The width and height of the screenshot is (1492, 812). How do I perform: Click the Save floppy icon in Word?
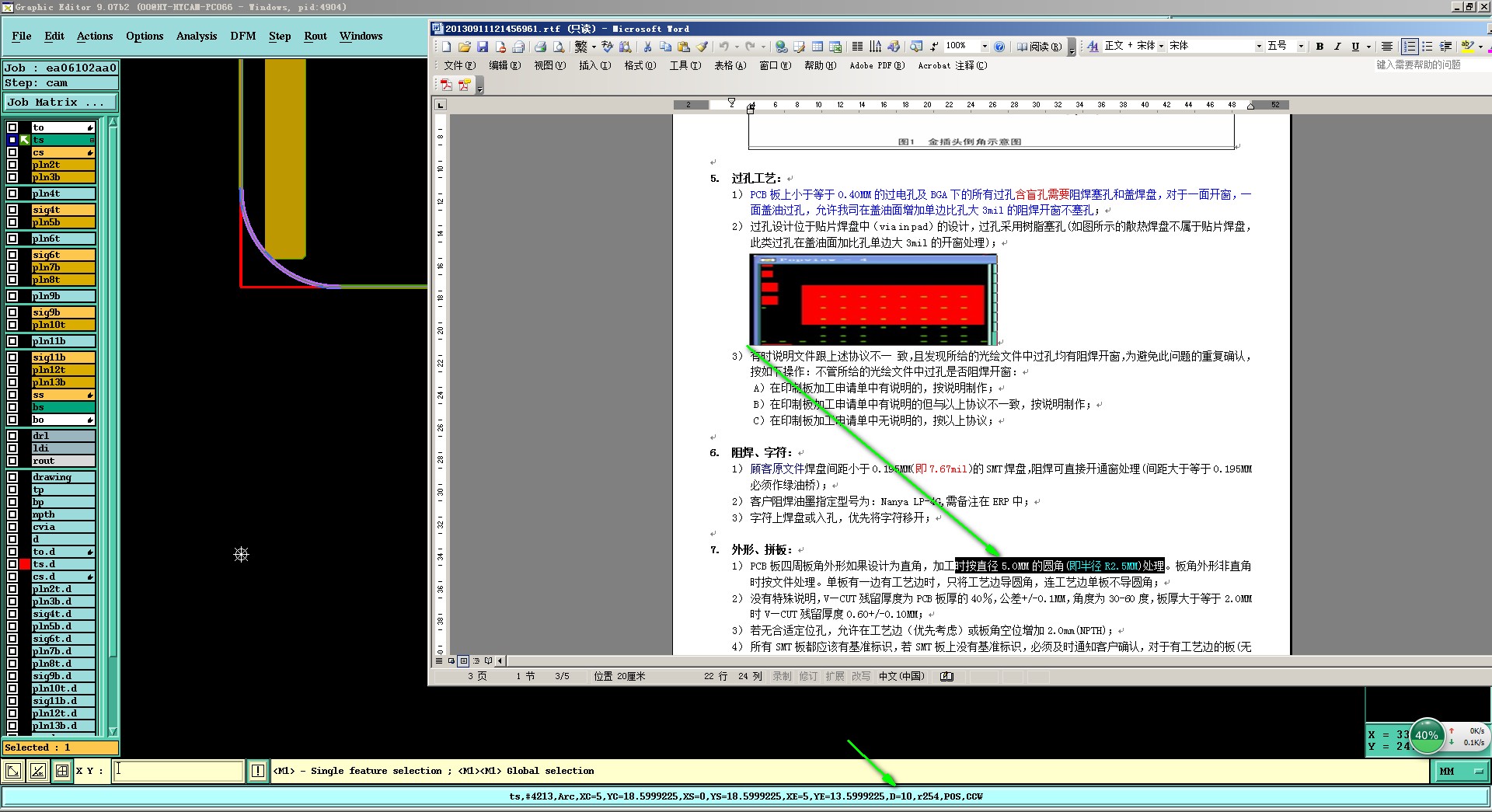click(x=483, y=47)
